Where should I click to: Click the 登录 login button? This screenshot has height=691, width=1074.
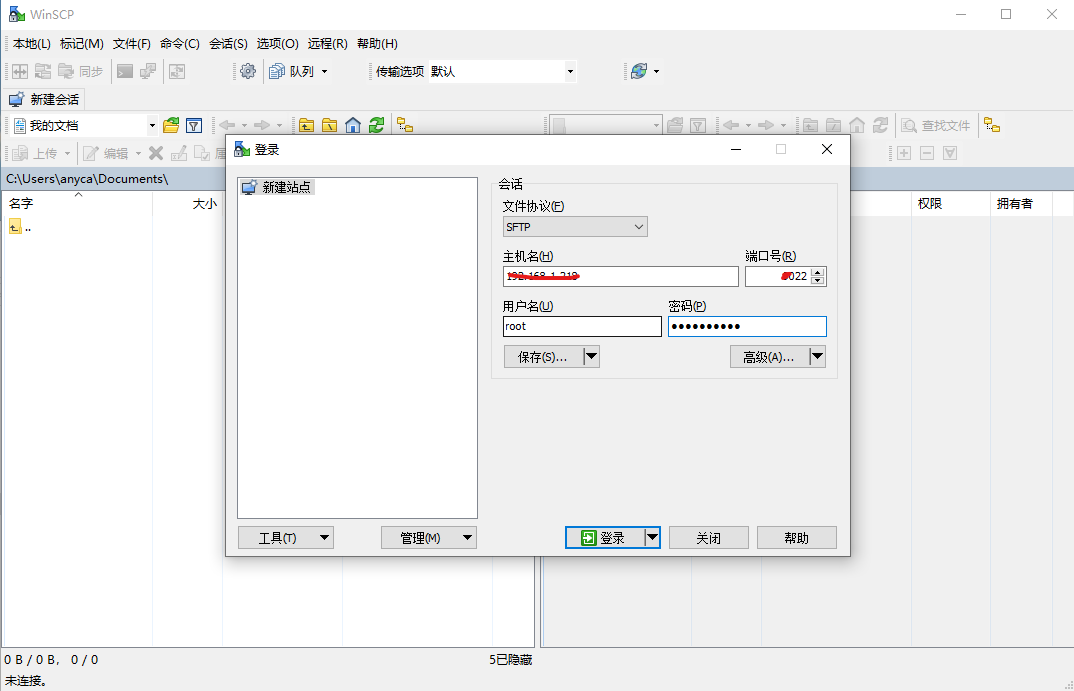tap(605, 538)
